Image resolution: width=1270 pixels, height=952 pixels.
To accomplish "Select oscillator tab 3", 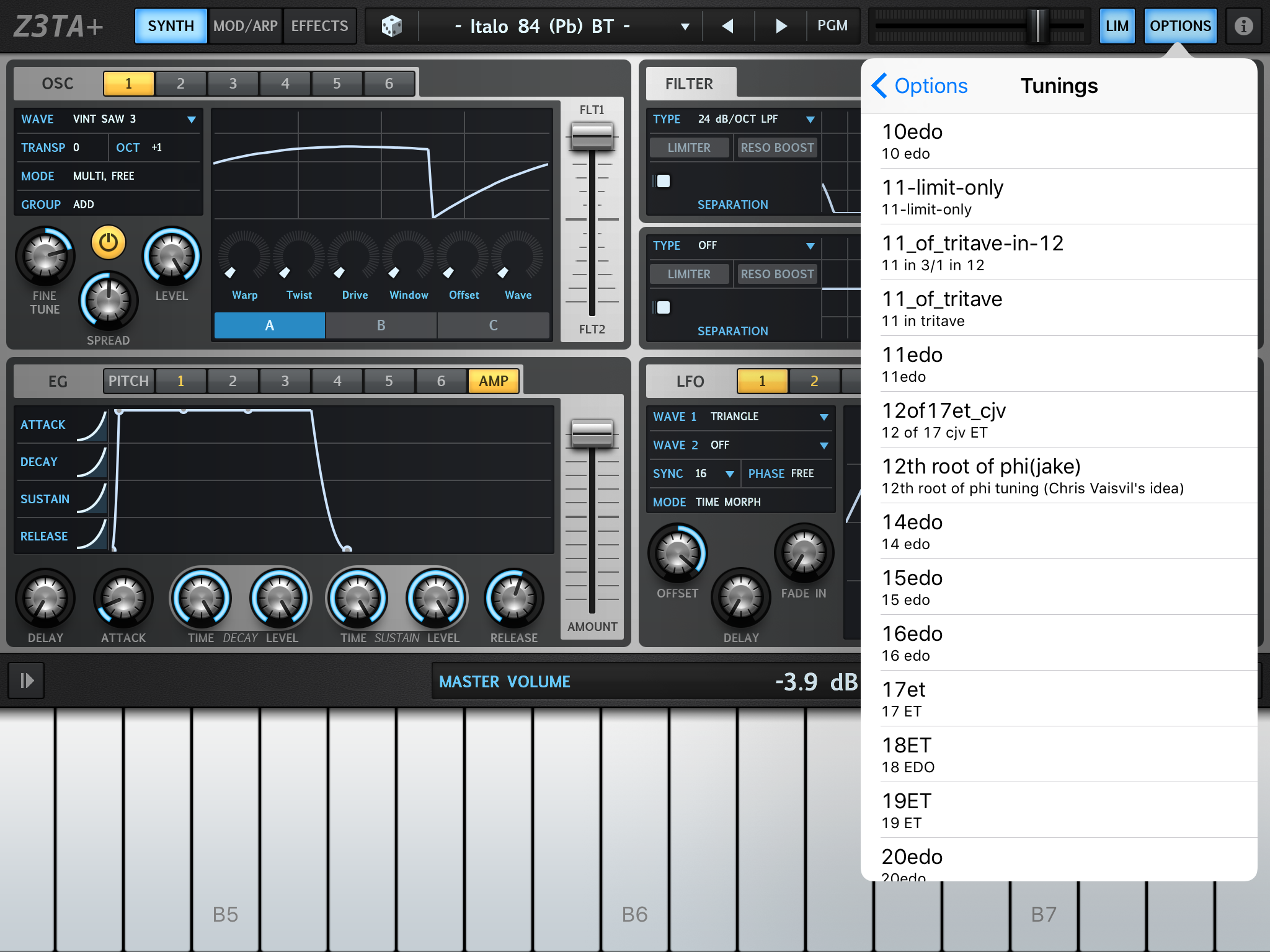I will [x=233, y=83].
